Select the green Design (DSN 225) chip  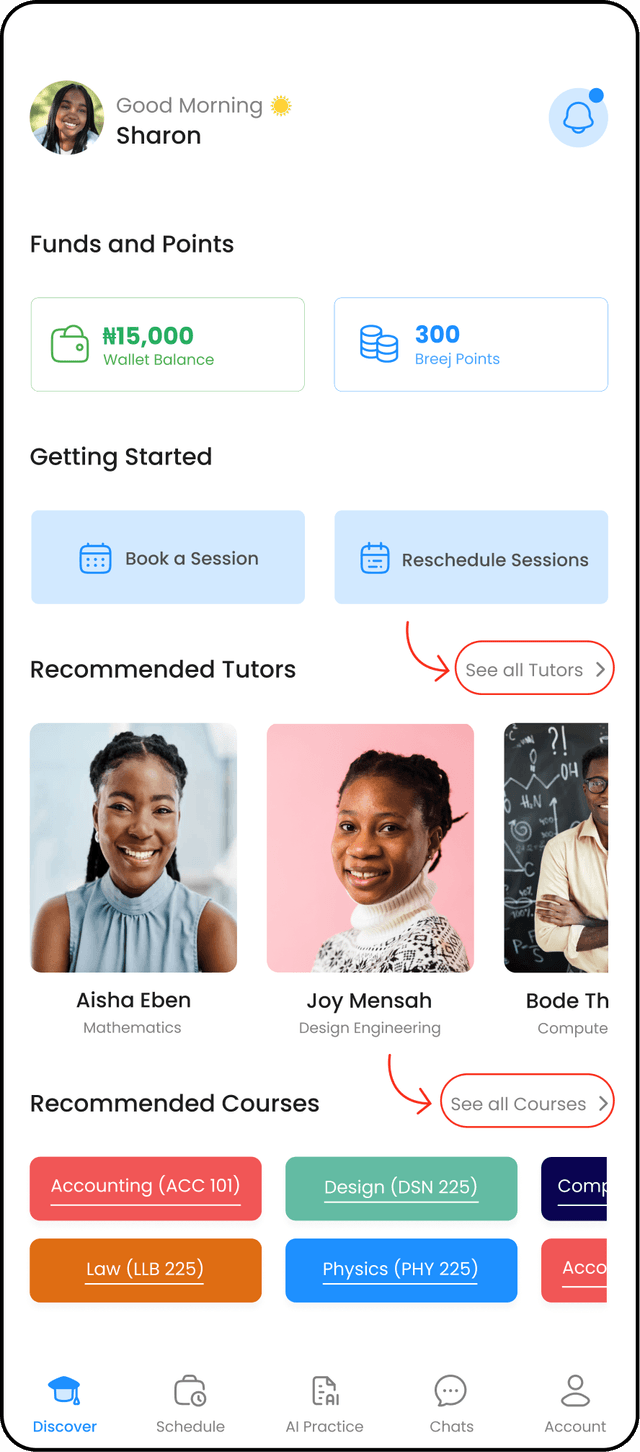coord(401,1188)
